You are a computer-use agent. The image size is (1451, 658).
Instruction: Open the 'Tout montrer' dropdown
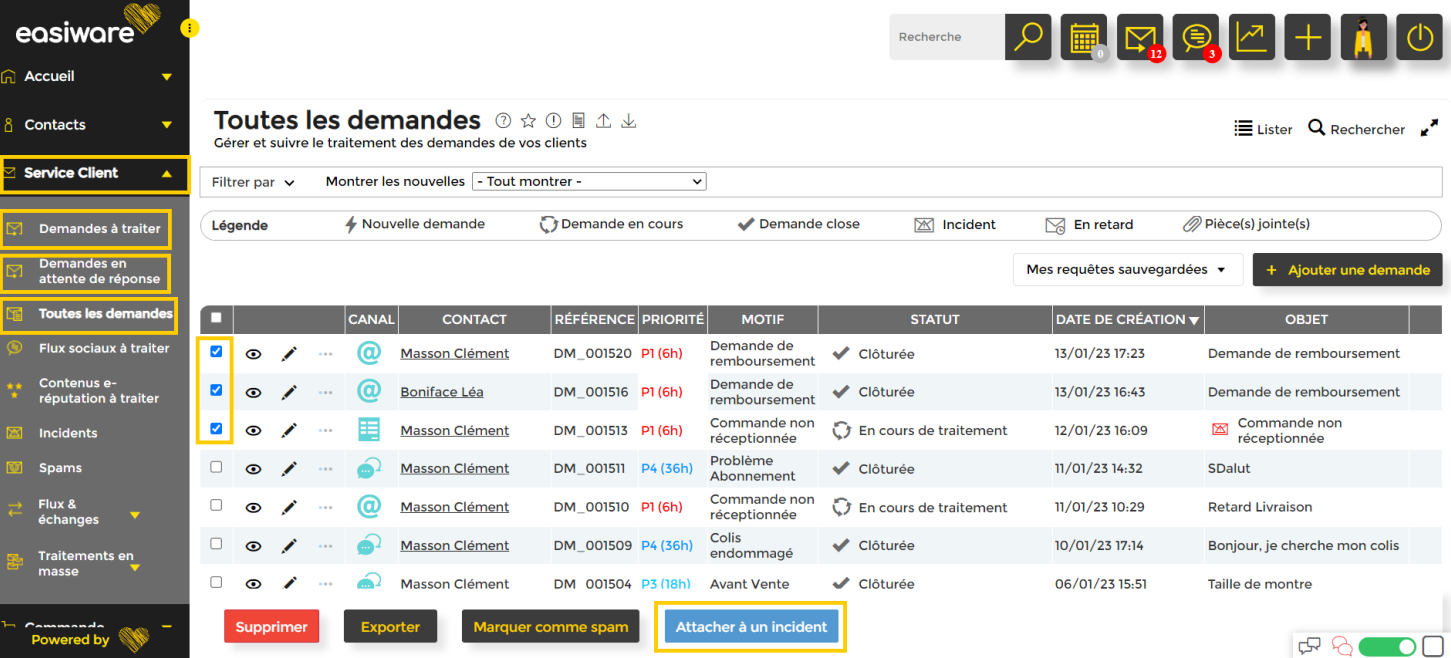[589, 182]
